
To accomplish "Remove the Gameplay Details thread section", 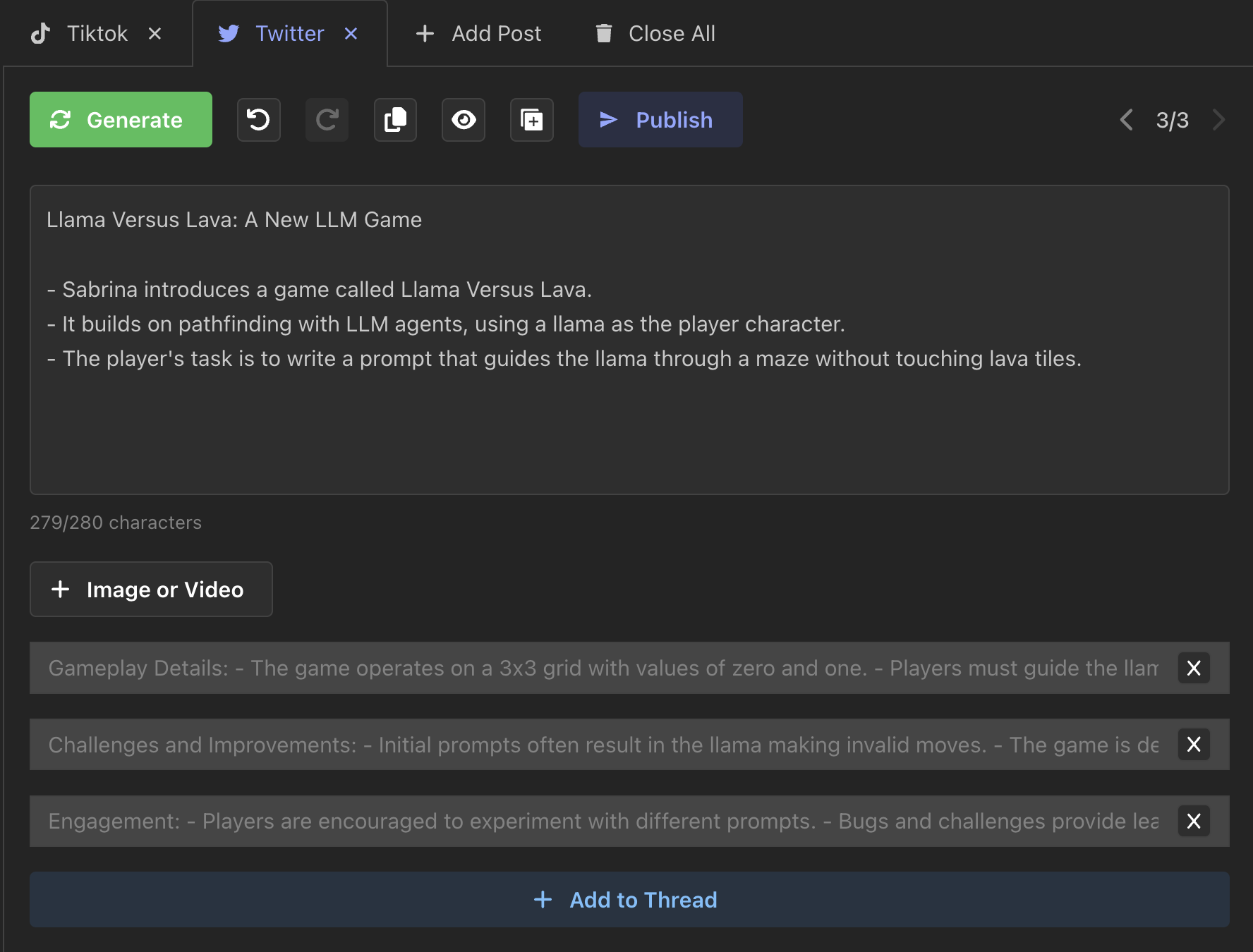I will 1194,668.
